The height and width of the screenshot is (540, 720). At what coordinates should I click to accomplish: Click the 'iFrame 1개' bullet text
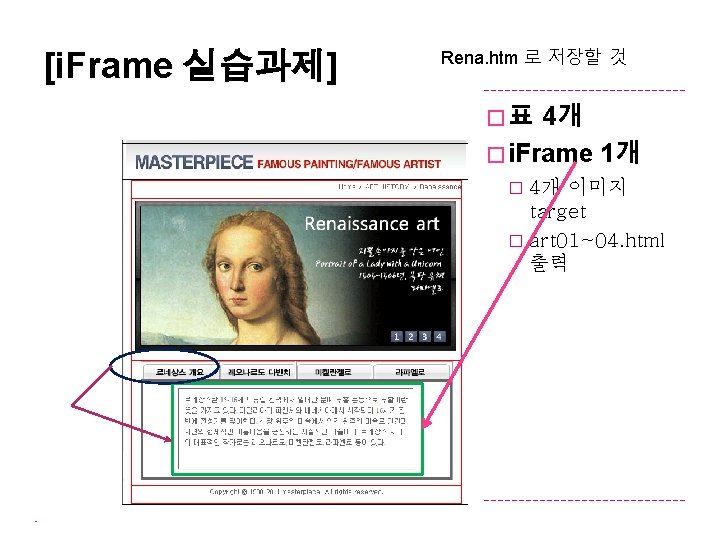[574, 153]
